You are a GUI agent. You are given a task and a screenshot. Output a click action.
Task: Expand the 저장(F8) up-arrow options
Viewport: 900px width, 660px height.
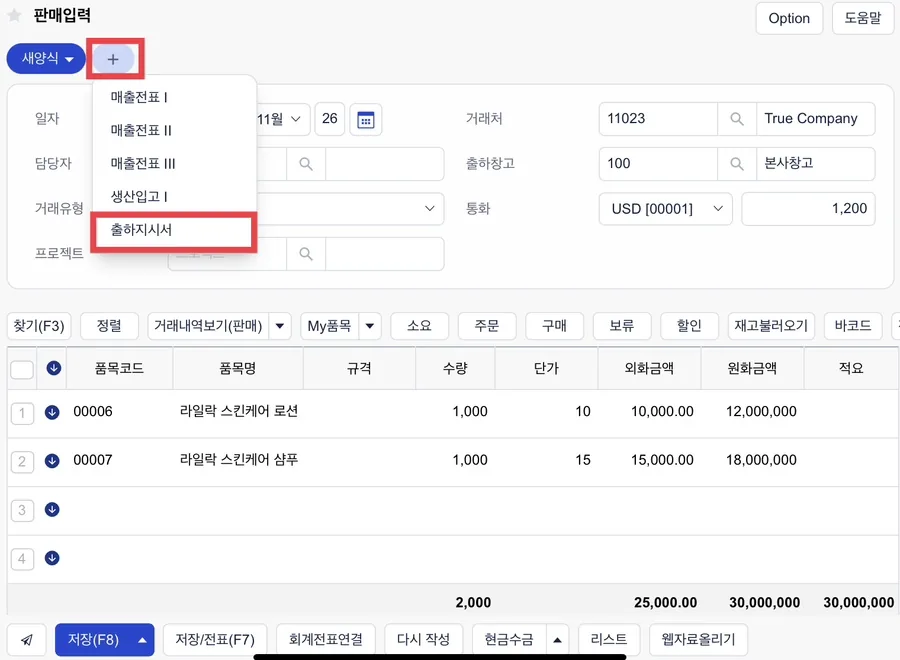142,640
